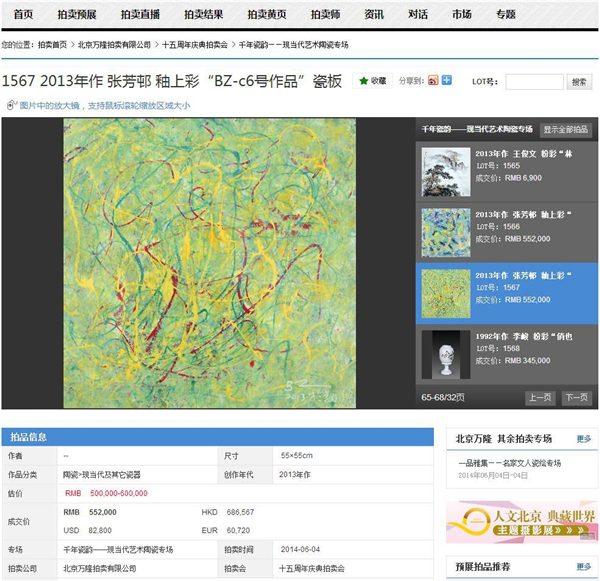The height and width of the screenshot is (581, 600).
Task: Click 显示全部拍品 button
Action: (566, 130)
